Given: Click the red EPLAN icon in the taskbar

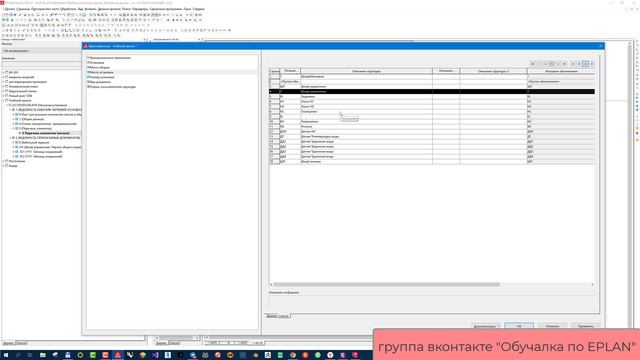Looking at the screenshot, I should (118, 355).
